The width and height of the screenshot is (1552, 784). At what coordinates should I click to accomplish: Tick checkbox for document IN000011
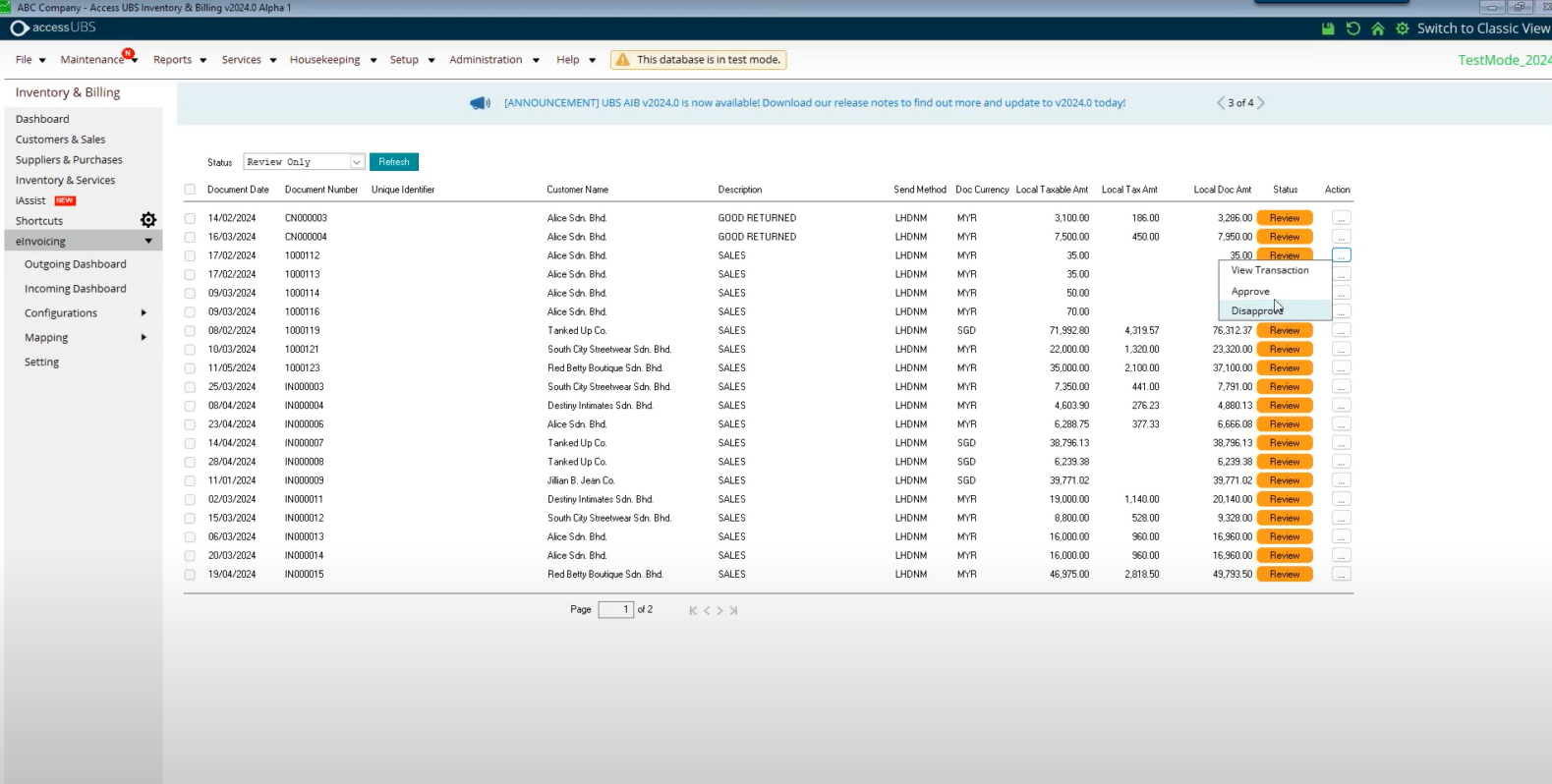190,499
